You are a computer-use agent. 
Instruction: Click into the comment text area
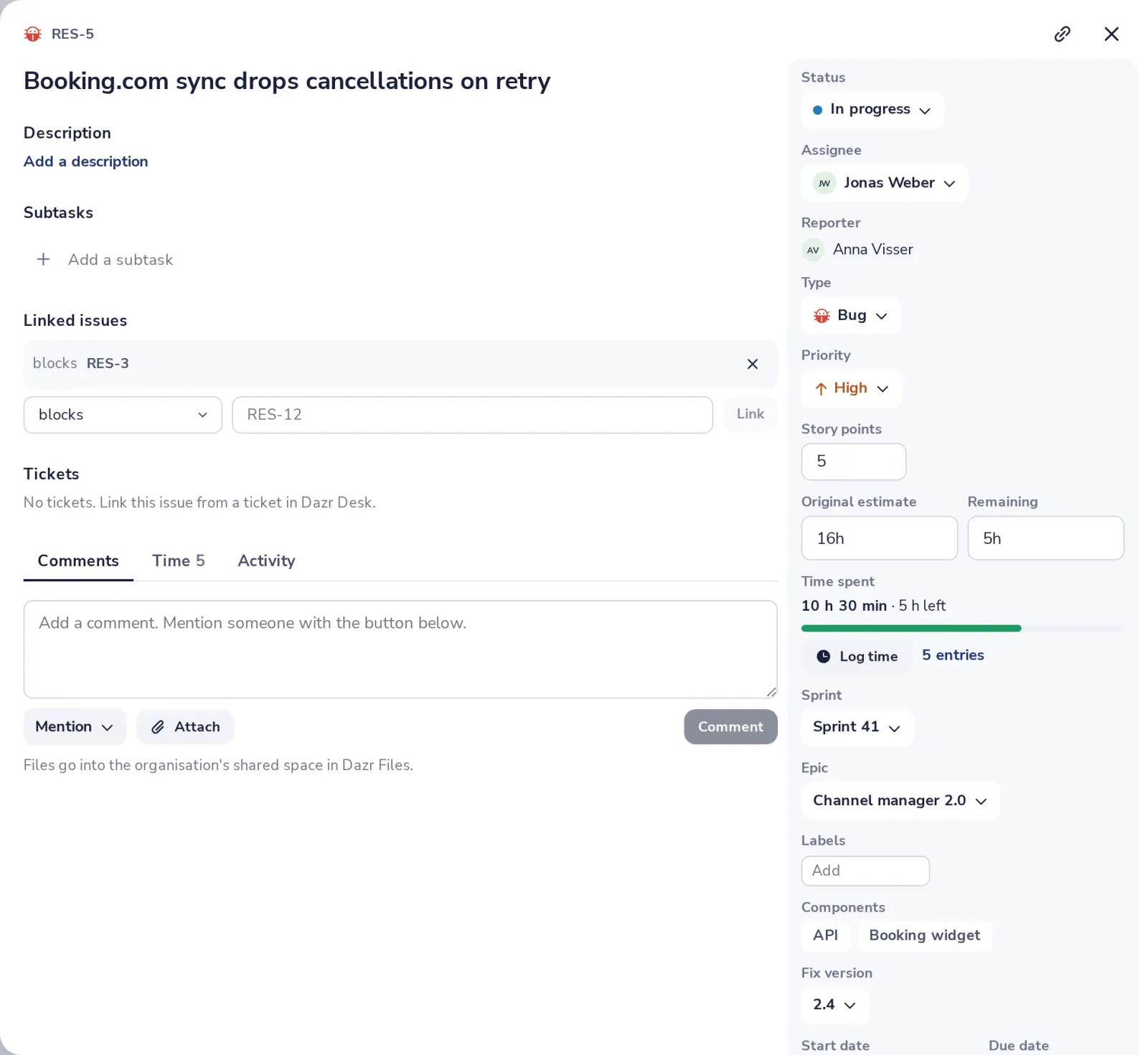pos(400,650)
